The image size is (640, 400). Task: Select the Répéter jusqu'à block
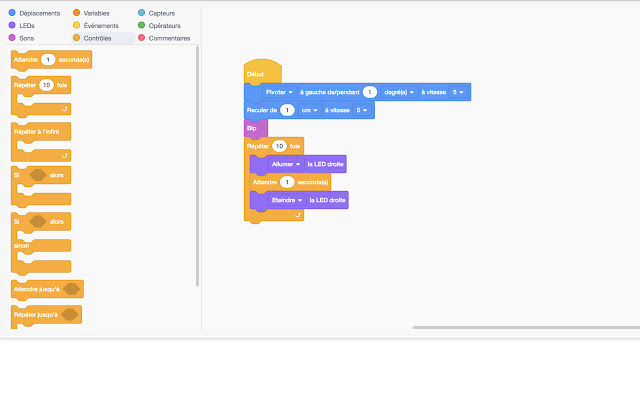pyautogui.click(x=46, y=316)
